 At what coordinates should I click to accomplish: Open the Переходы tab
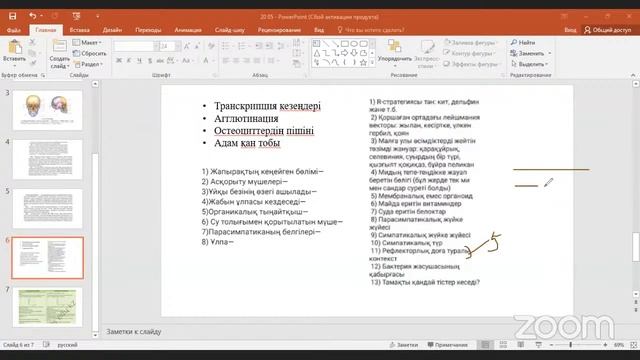pos(148,30)
